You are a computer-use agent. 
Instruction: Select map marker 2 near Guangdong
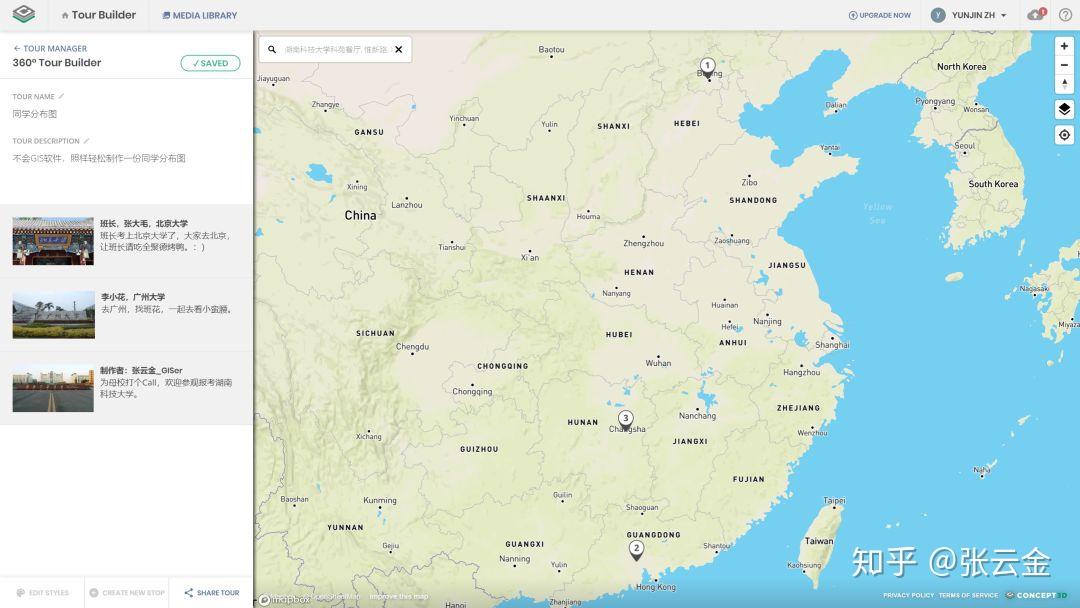pyautogui.click(x=636, y=550)
